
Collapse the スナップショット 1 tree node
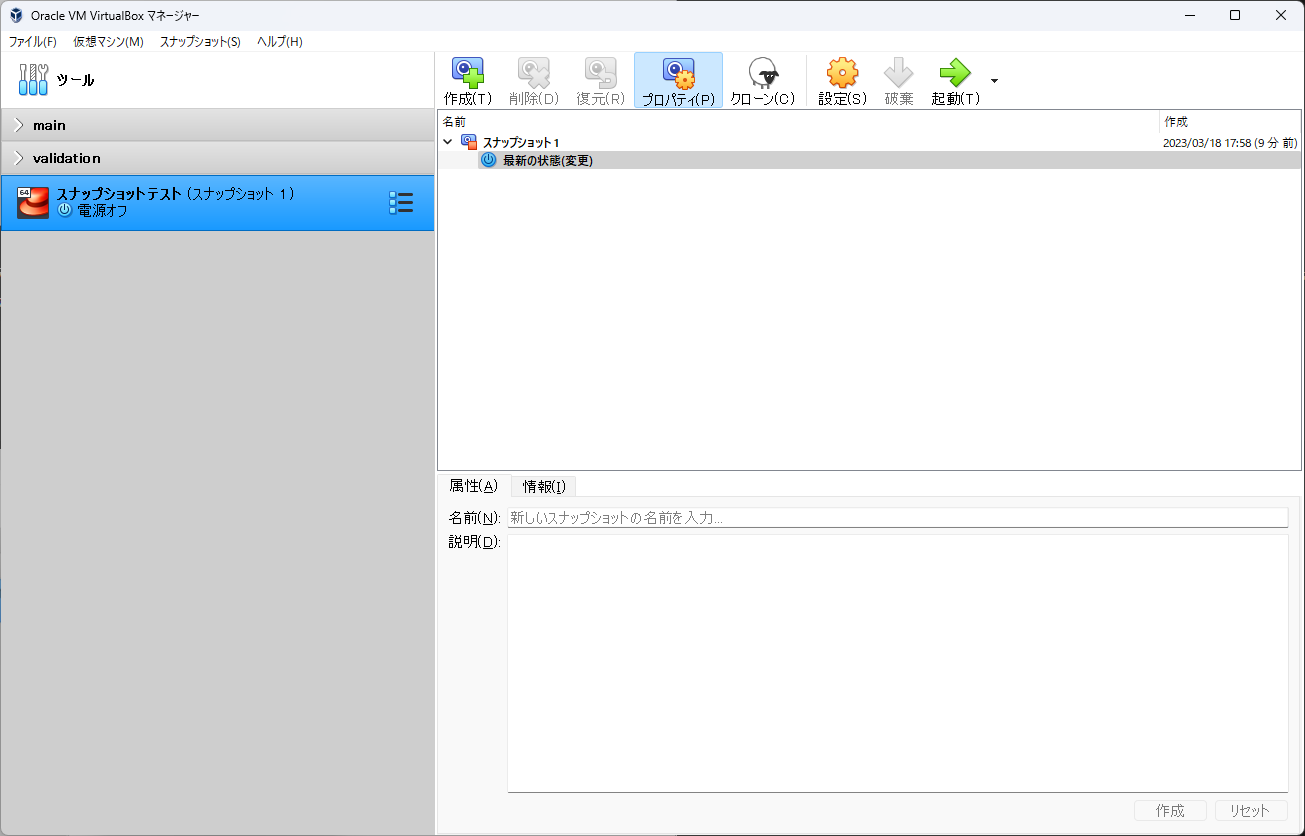pos(448,143)
